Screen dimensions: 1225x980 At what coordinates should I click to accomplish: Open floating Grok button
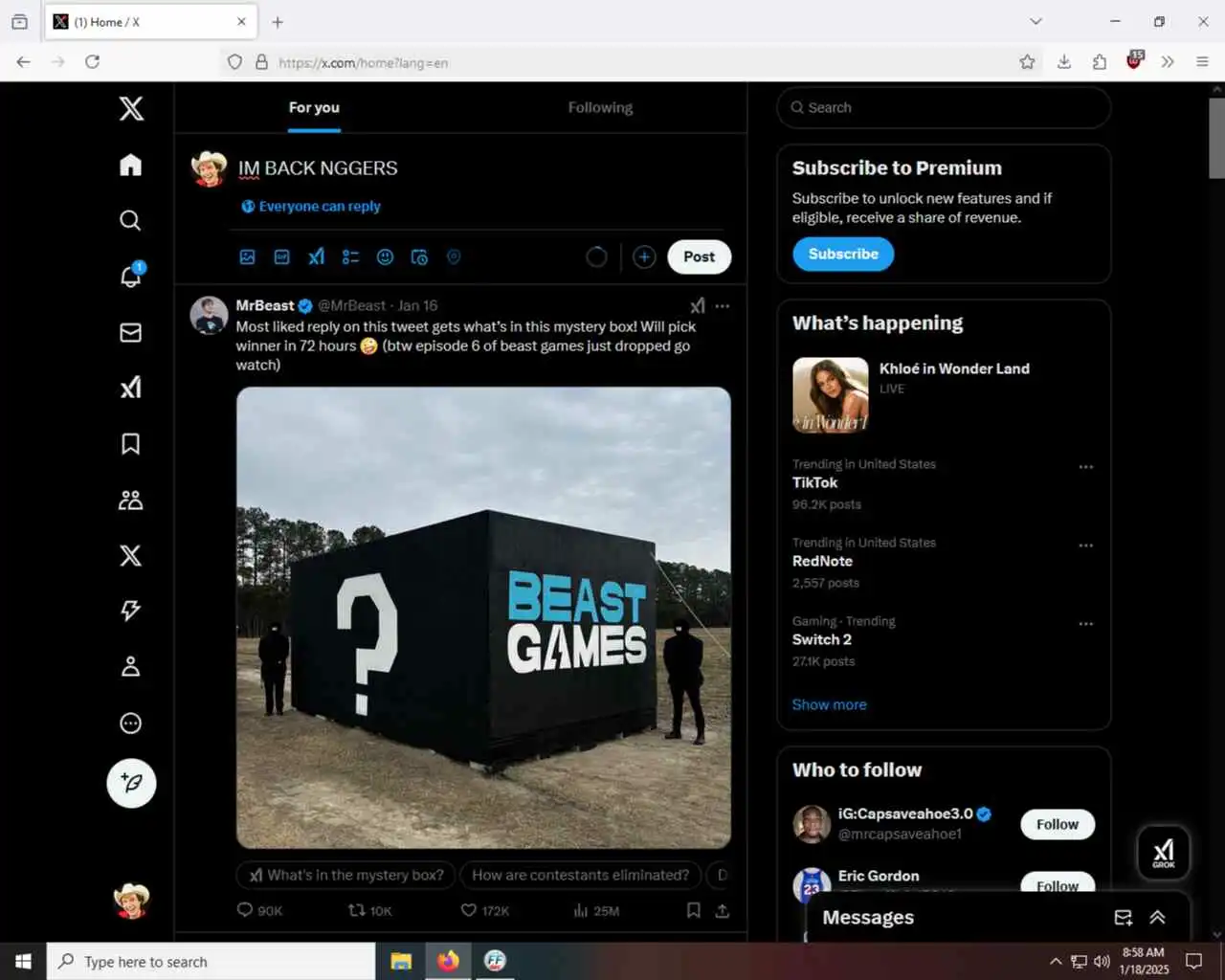click(x=1163, y=852)
